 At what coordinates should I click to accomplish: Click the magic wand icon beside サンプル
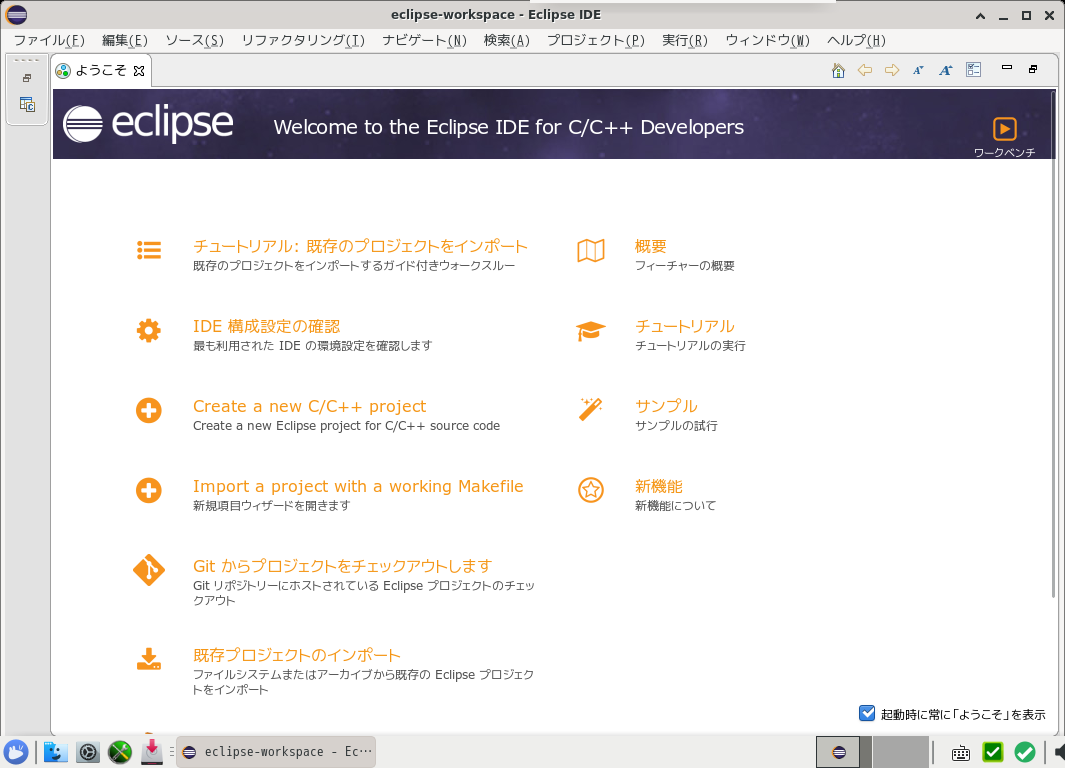coord(591,409)
